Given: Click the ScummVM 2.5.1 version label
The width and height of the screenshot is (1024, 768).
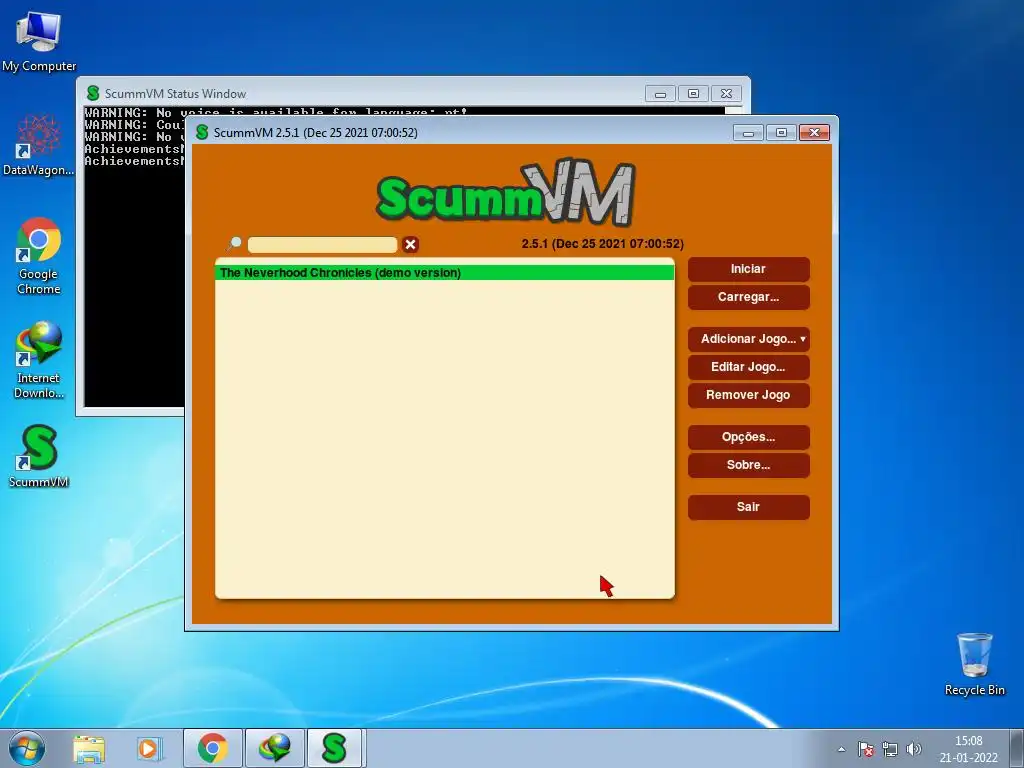Looking at the screenshot, I should click(x=602, y=244).
